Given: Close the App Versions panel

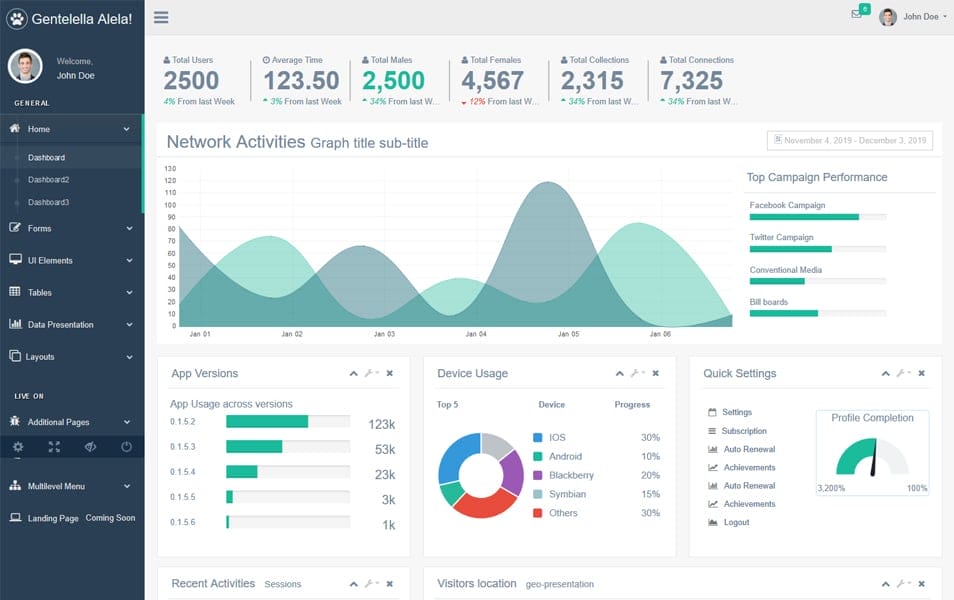Looking at the screenshot, I should [391, 373].
